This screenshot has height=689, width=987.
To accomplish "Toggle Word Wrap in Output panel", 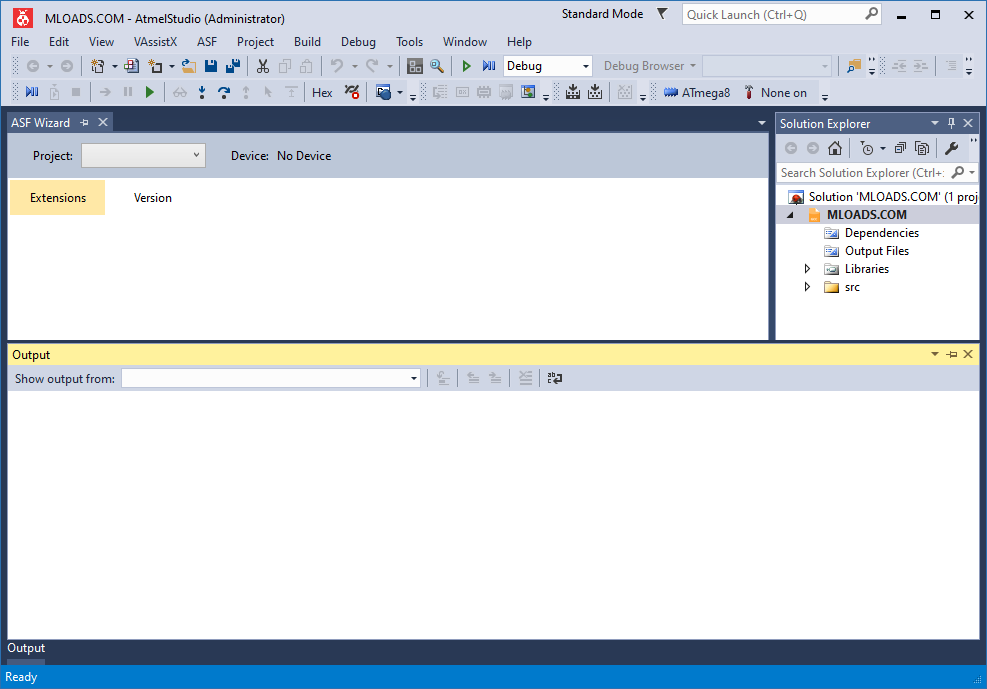I will point(555,378).
